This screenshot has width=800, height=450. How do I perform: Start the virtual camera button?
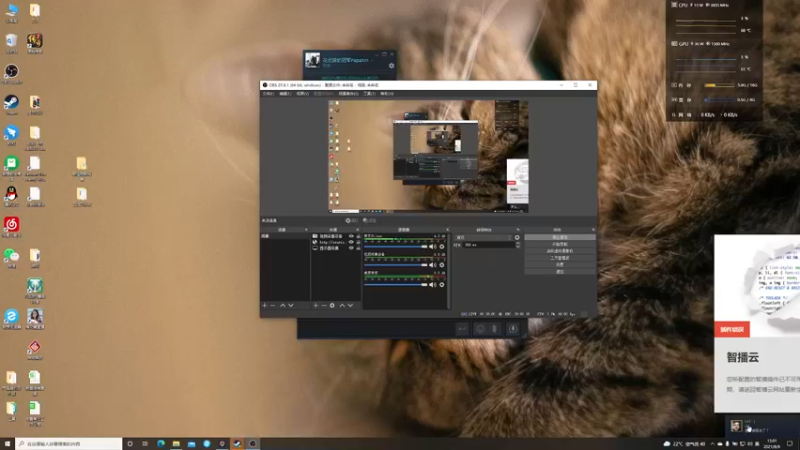pos(560,251)
